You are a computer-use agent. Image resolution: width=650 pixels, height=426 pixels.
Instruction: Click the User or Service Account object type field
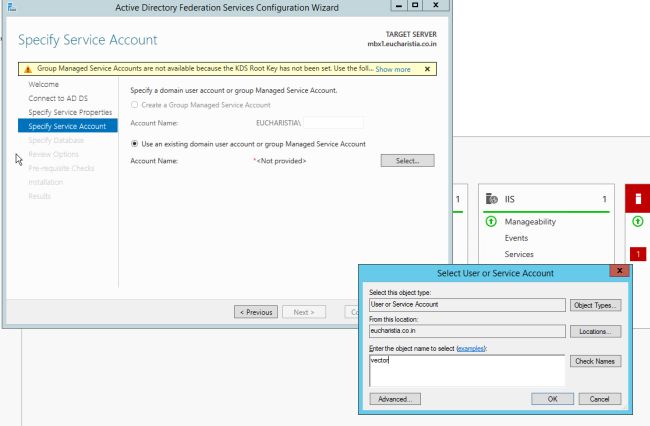(x=467, y=305)
